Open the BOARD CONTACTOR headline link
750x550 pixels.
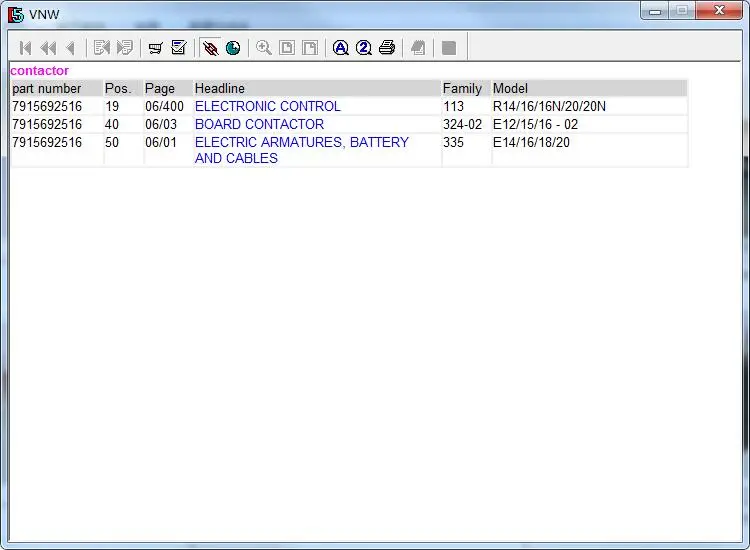click(x=259, y=124)
